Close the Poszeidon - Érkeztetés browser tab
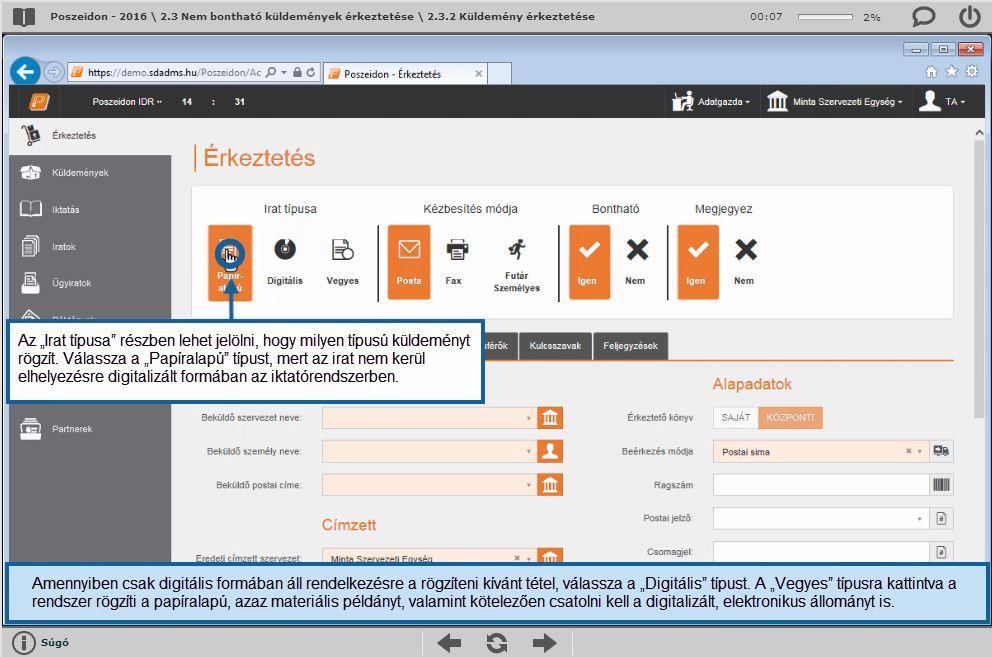 pos(478,73)
